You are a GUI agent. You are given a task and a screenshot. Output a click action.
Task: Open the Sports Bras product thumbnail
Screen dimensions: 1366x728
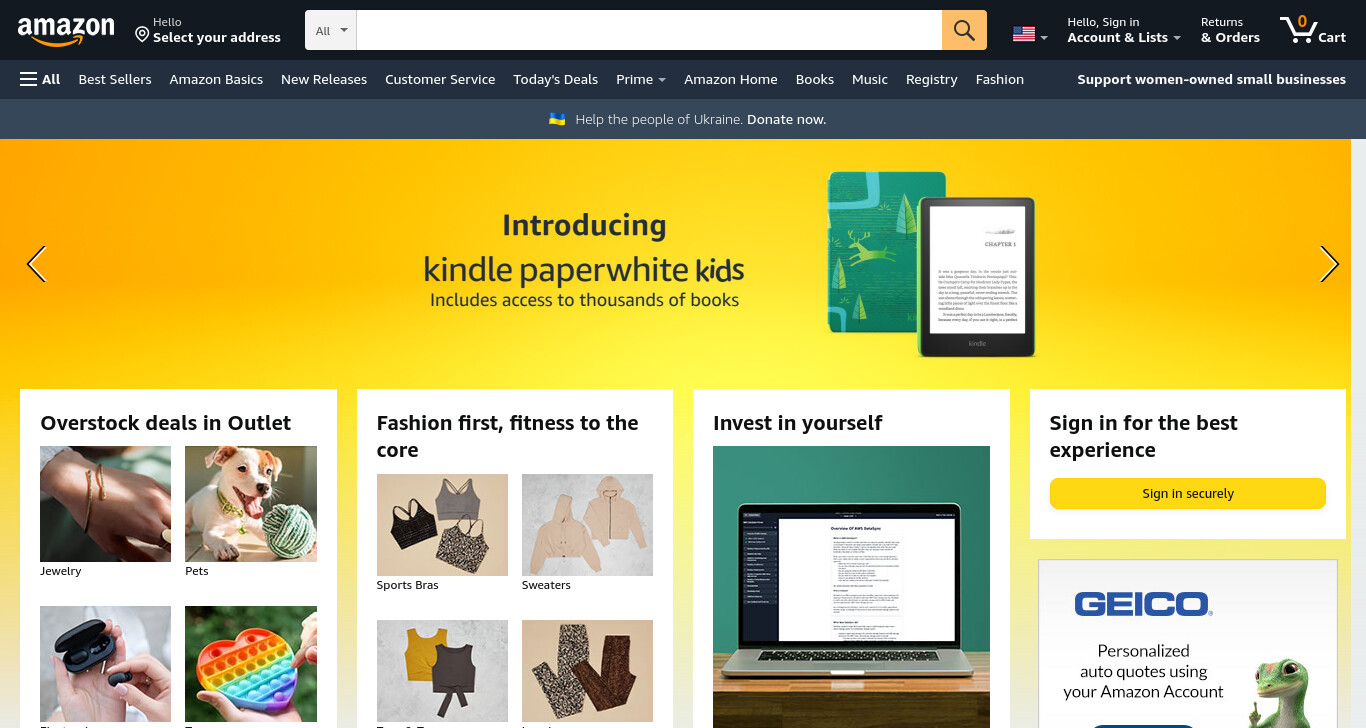pos(442,525)
